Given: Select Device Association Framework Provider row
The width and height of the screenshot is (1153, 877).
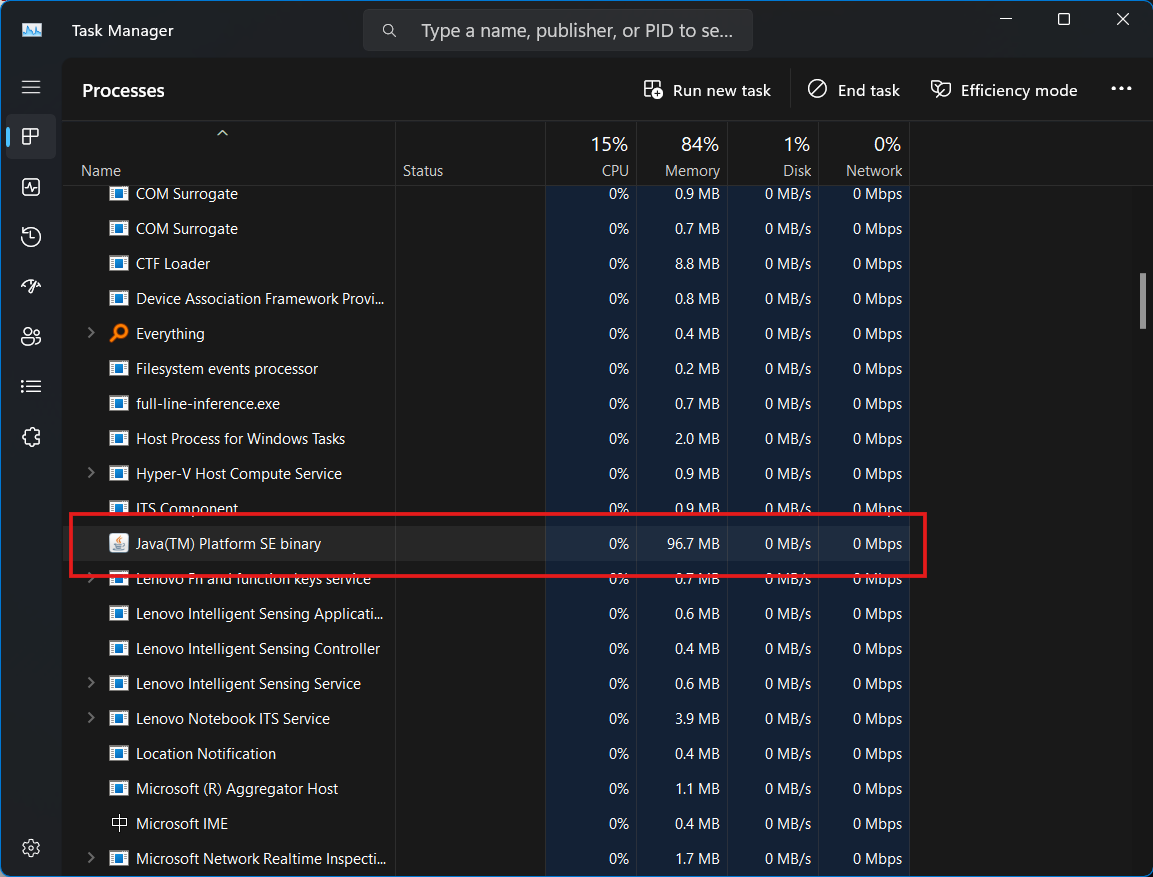Looking at the screenshot, I should 487,298.
